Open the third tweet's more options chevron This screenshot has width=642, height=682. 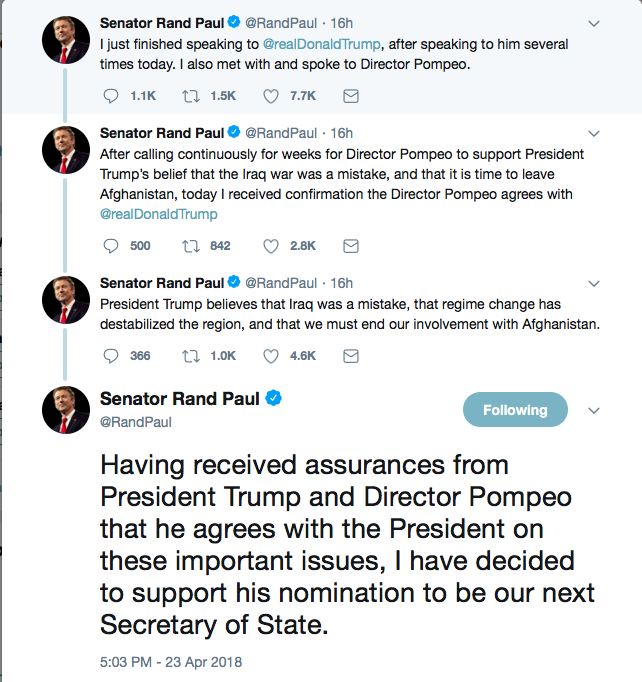(x=594, y=283)
